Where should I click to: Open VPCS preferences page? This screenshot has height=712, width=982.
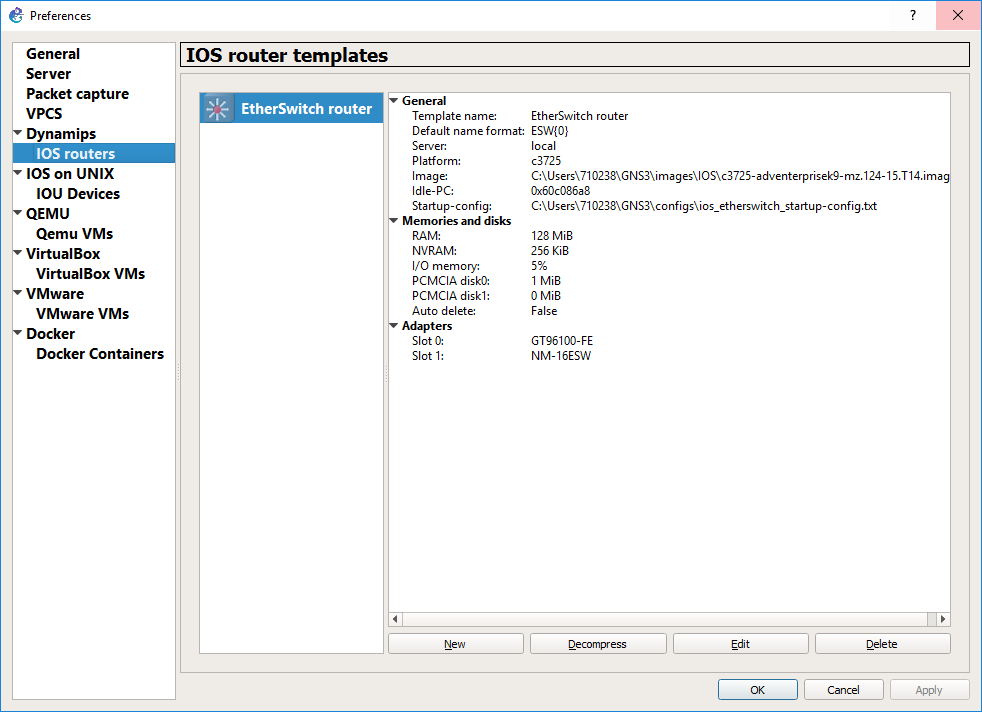[44, 114]
